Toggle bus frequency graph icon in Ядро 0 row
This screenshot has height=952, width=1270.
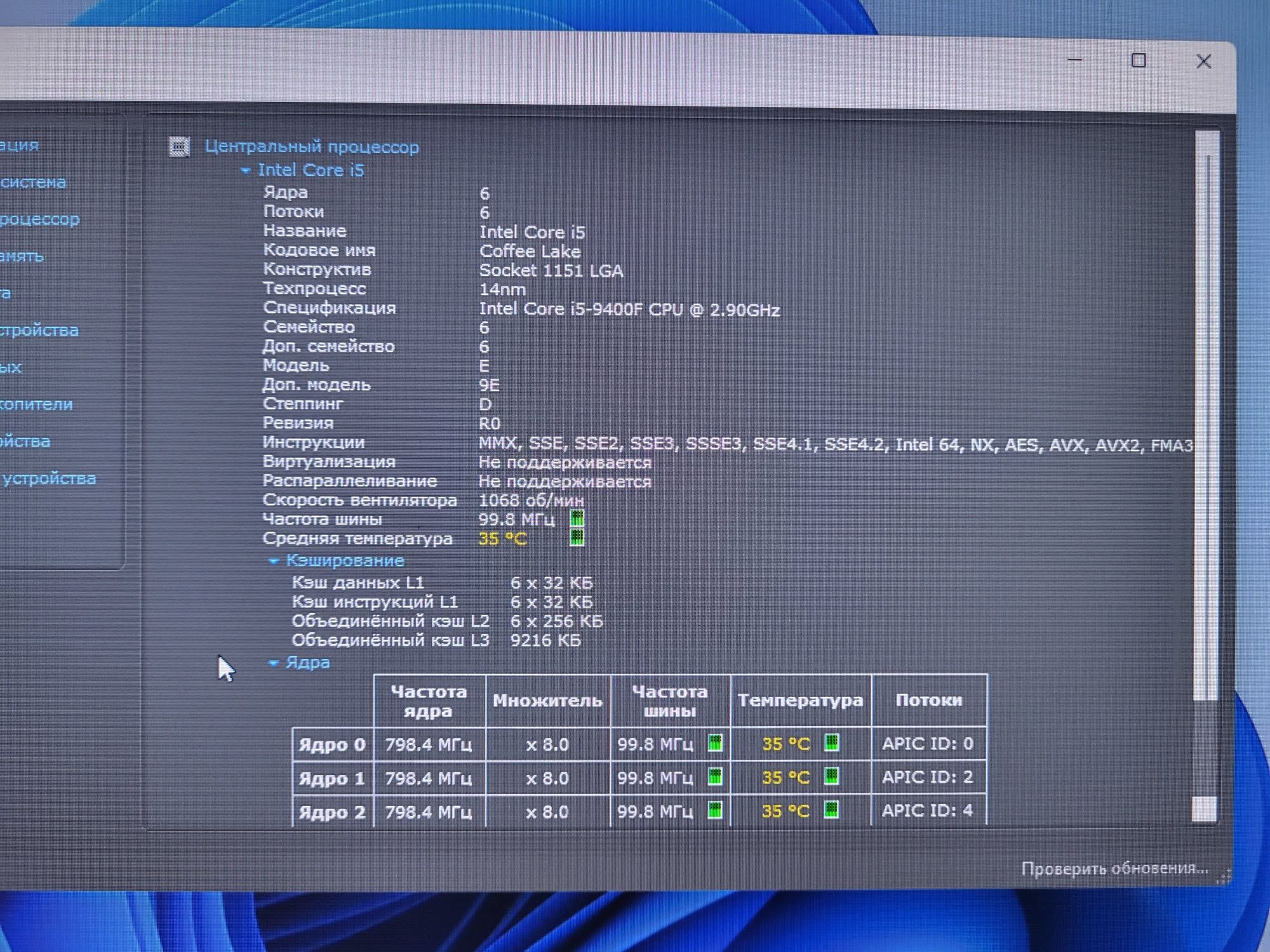[x=715, y=743]
